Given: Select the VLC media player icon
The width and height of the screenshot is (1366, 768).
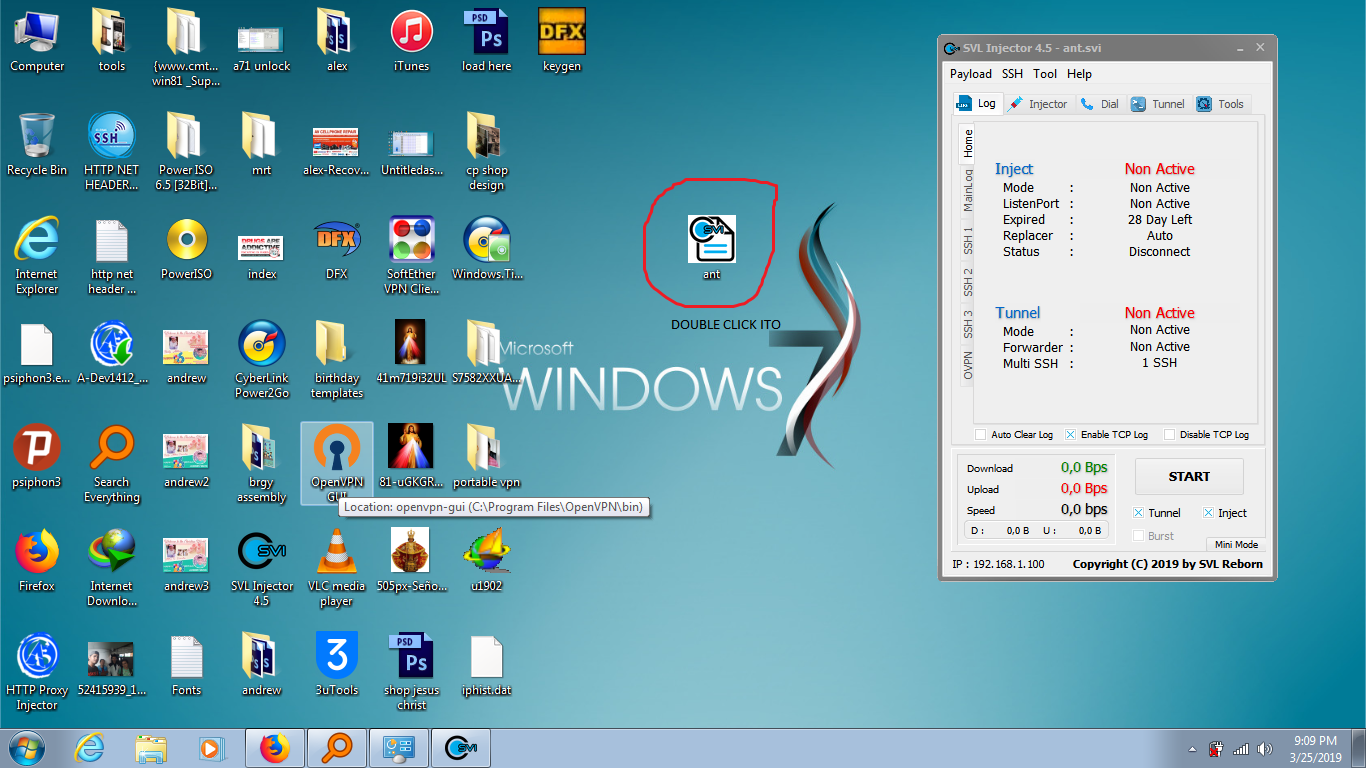Looking at the screenshot, I should (x=337, y=551).
